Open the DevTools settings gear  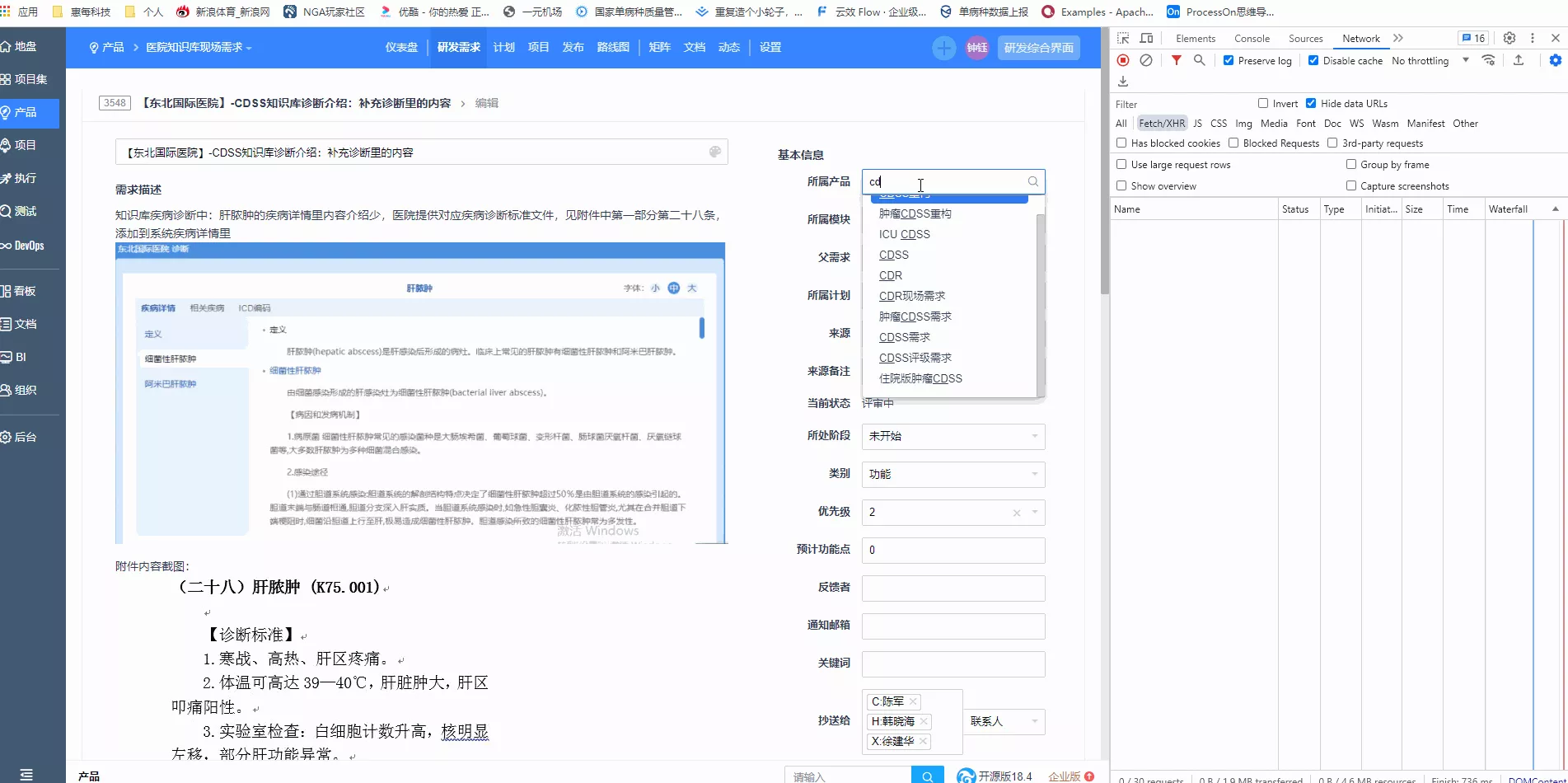[x=1509, y=38]
